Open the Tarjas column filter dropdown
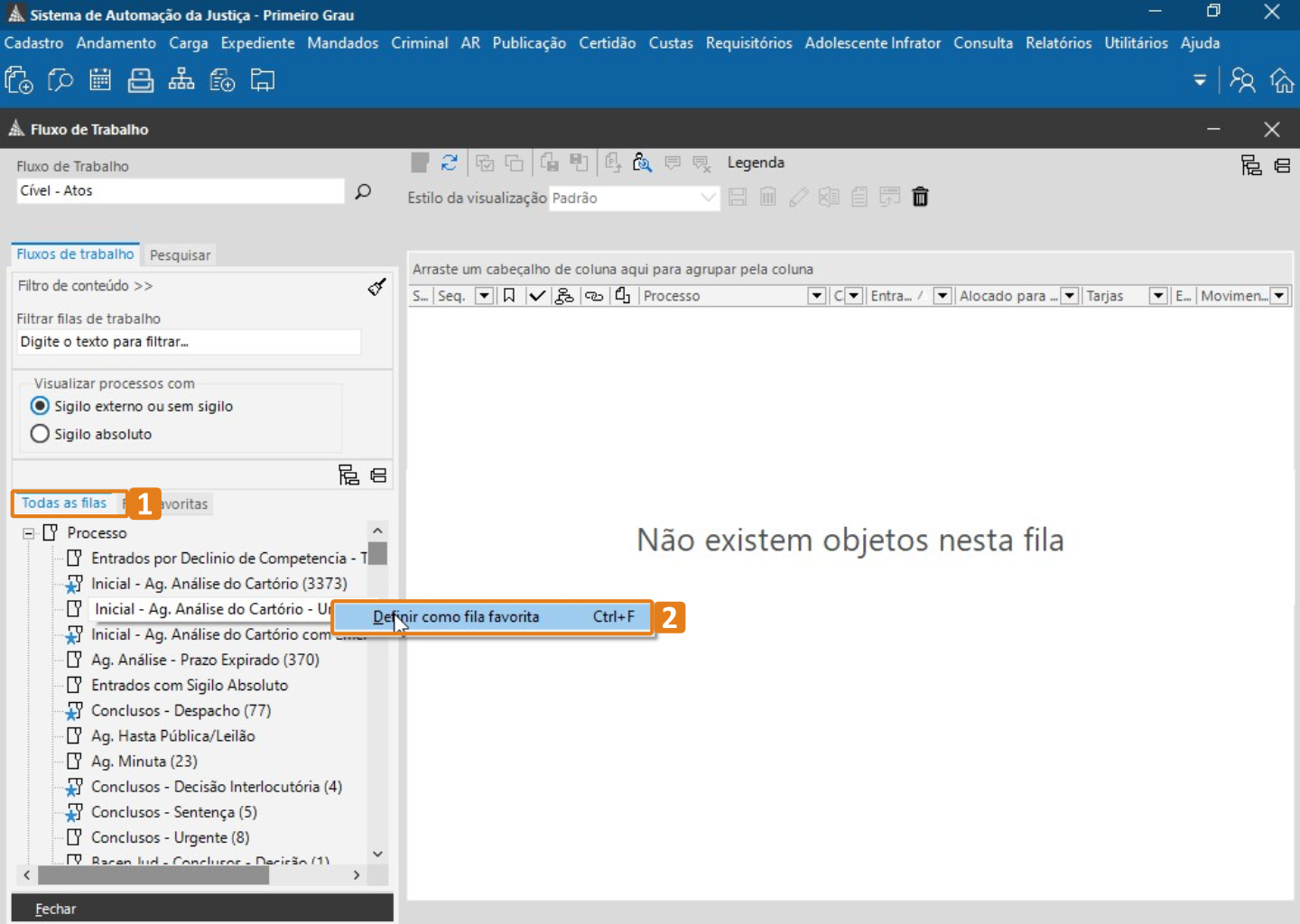1300x924 pixels. (1157, 296)
